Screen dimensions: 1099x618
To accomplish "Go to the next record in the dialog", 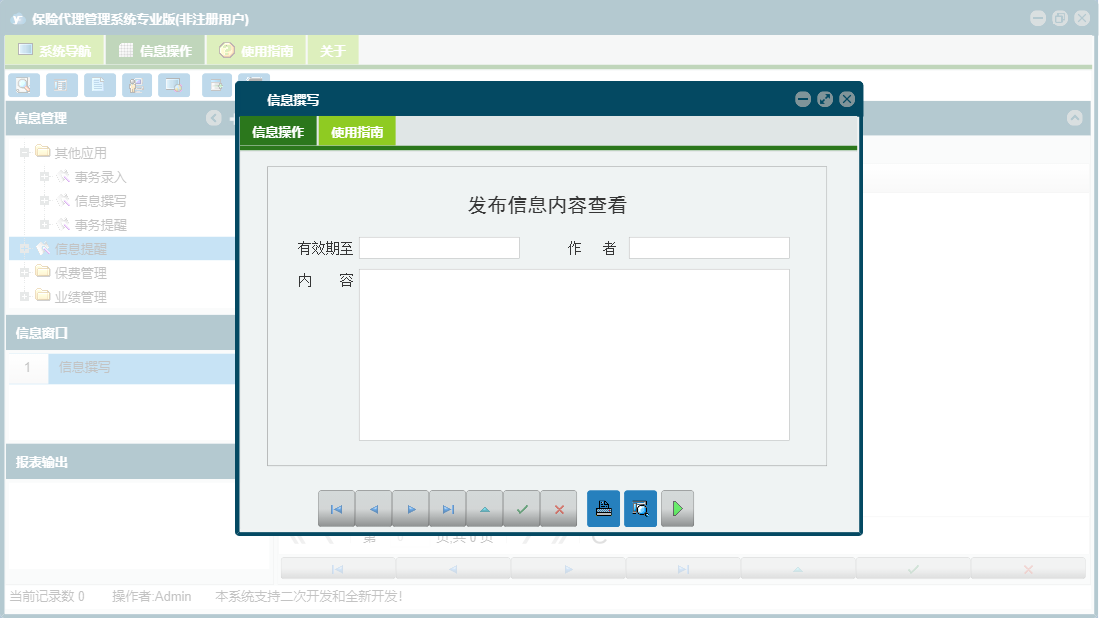I will pos(411,509).
